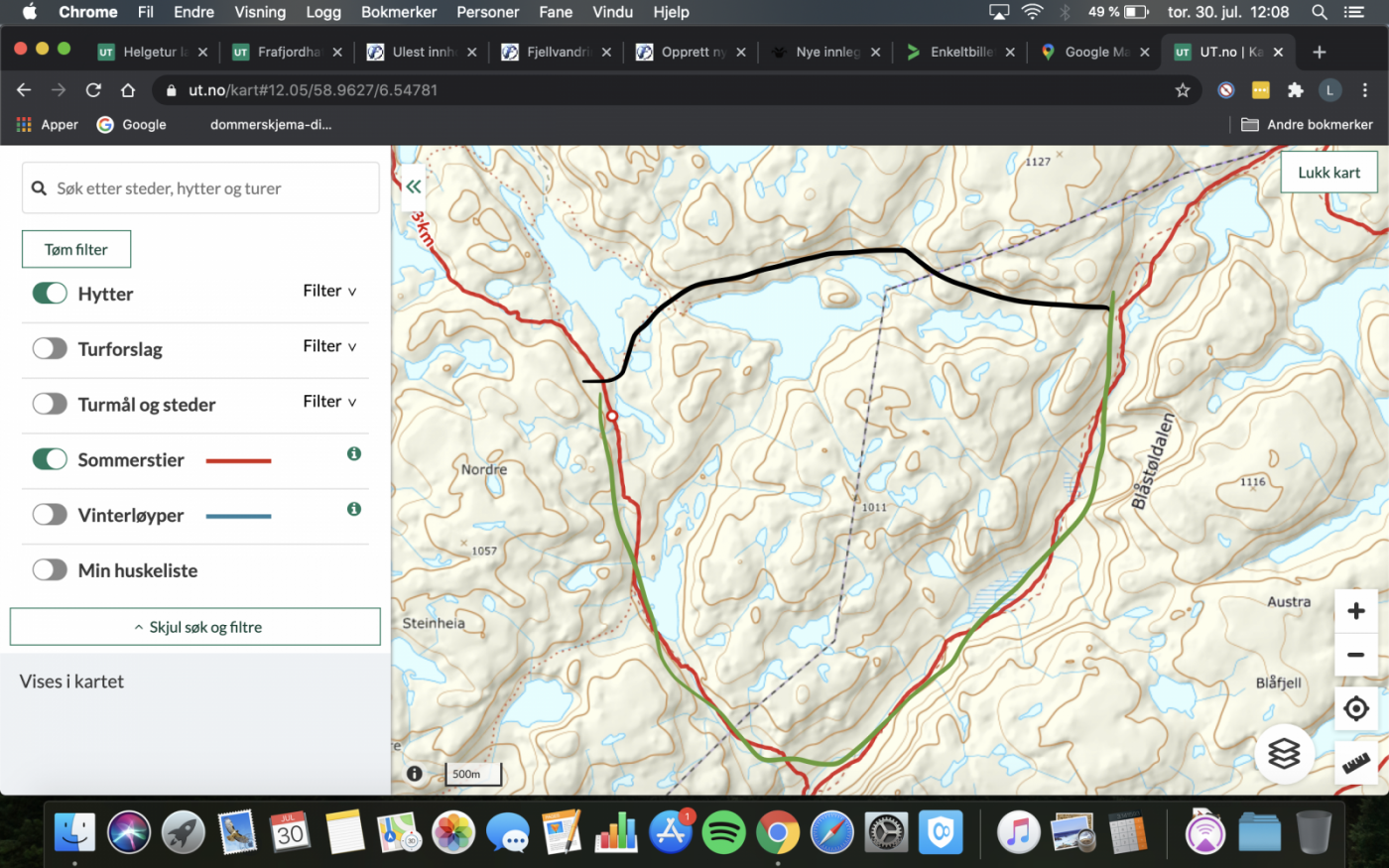Open the Bokmerker menu

(399, 12)
